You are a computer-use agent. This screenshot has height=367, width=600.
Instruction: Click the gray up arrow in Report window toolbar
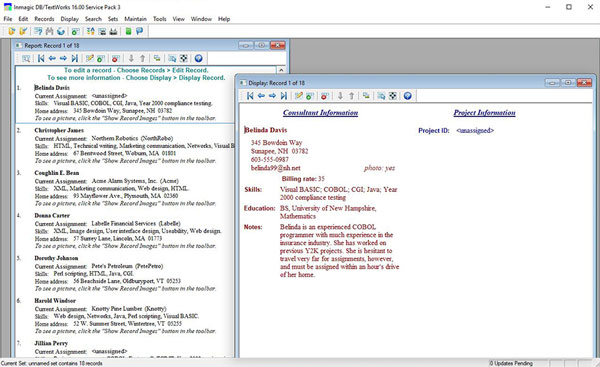pos(142,58)
